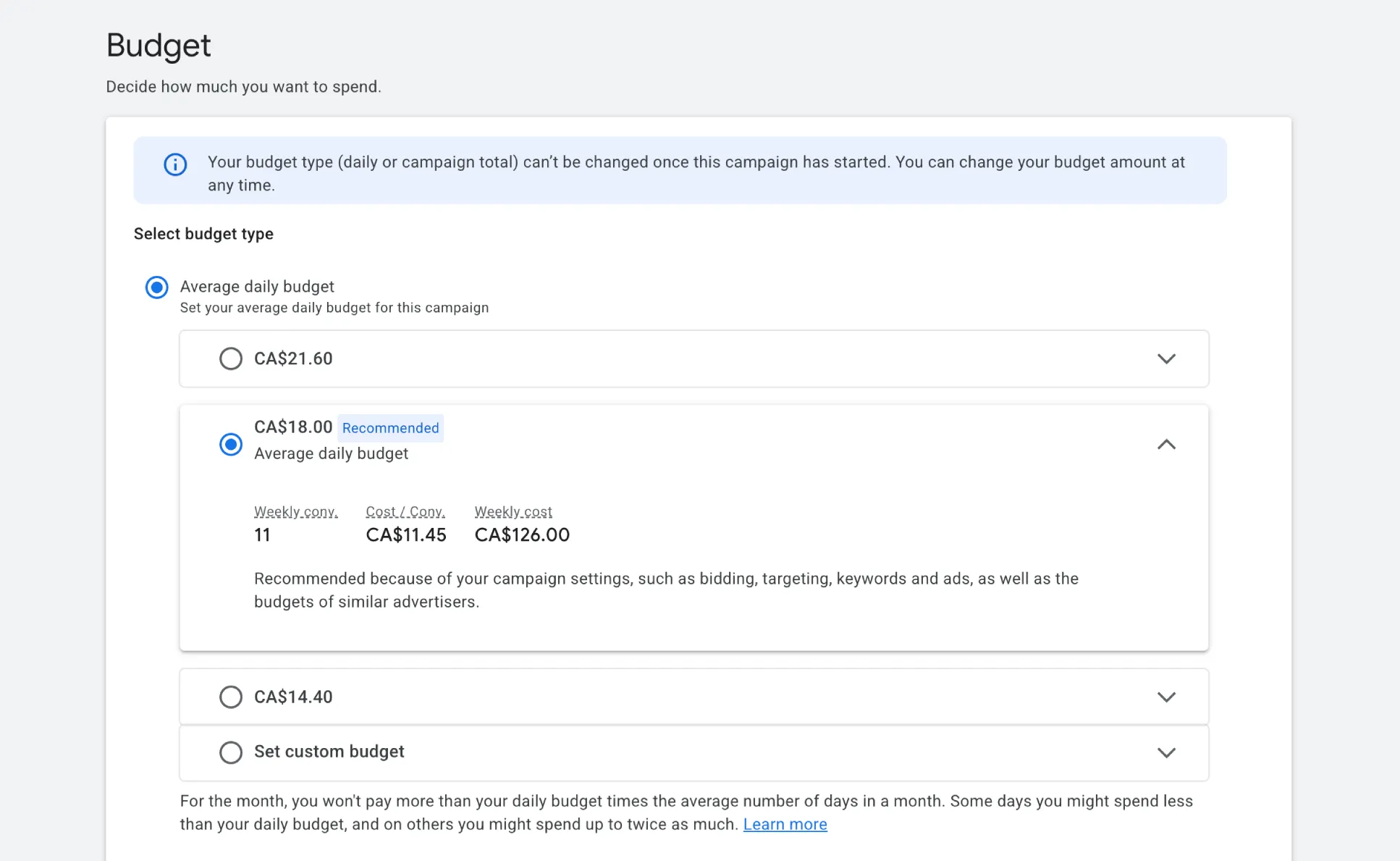Click the Weekly cost metric label
This screenshot has width=1400, height=861.
pos(513,512)
